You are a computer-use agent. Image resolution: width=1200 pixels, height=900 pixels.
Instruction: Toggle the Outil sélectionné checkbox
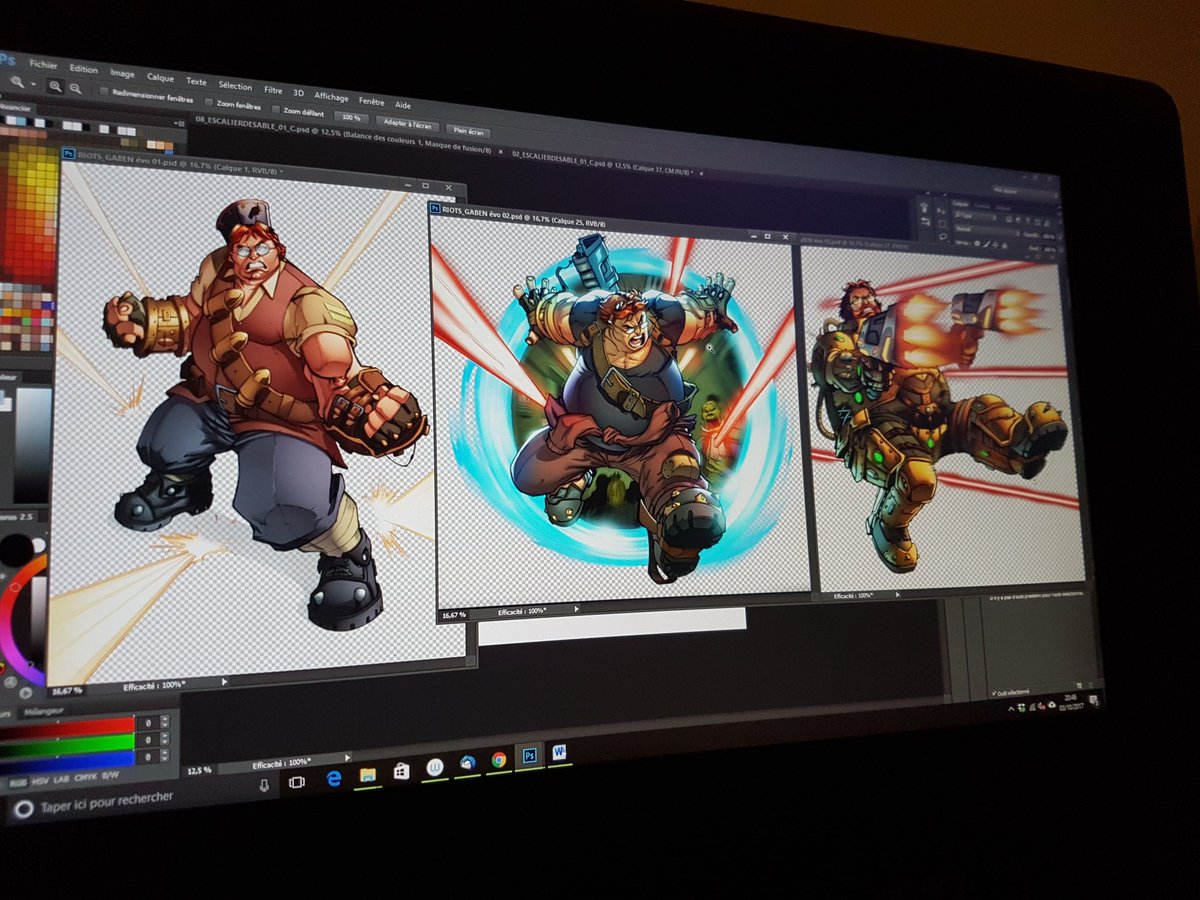click(x=993, y=693)
